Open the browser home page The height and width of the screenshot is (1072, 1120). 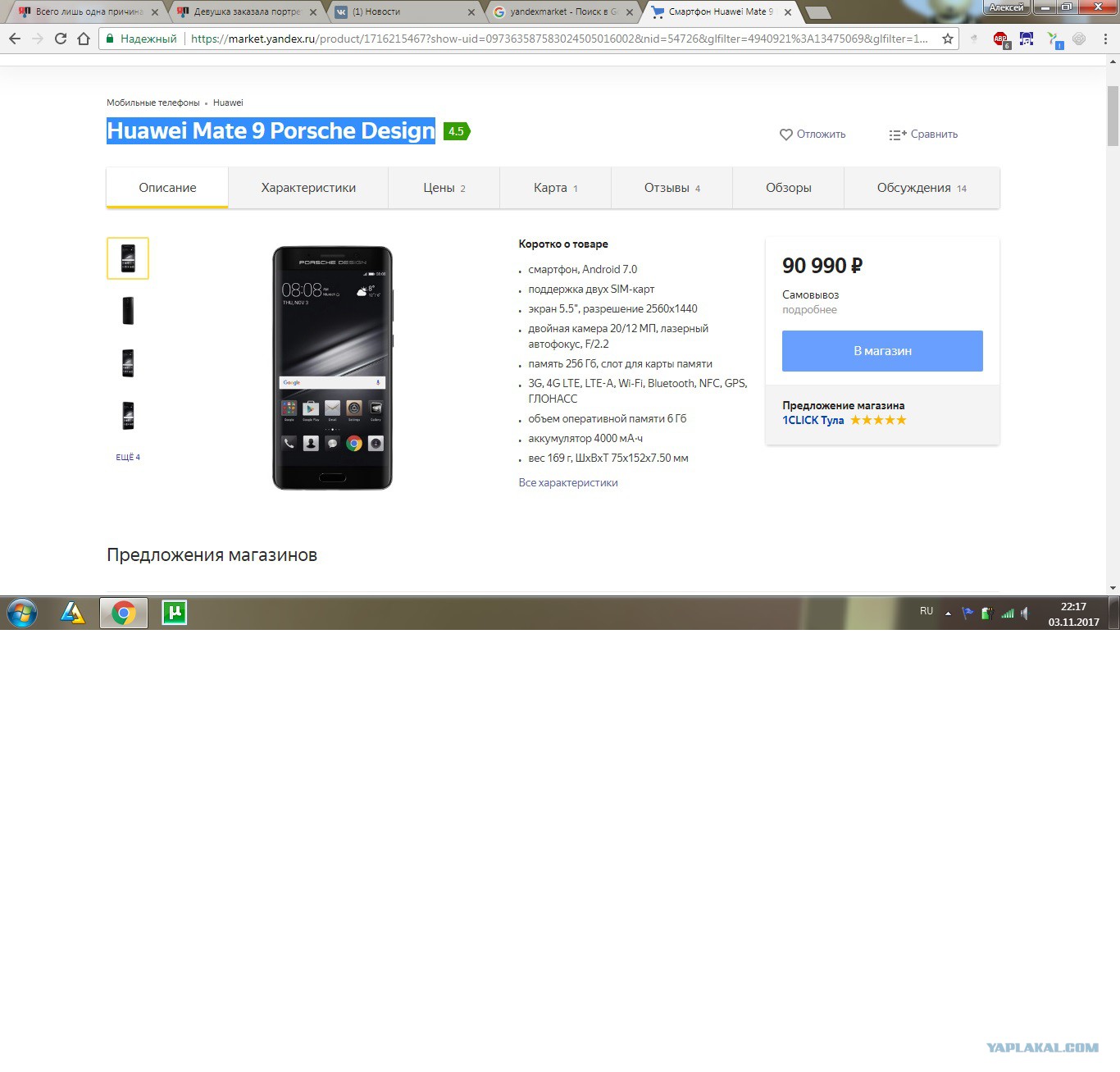[84, 39]
